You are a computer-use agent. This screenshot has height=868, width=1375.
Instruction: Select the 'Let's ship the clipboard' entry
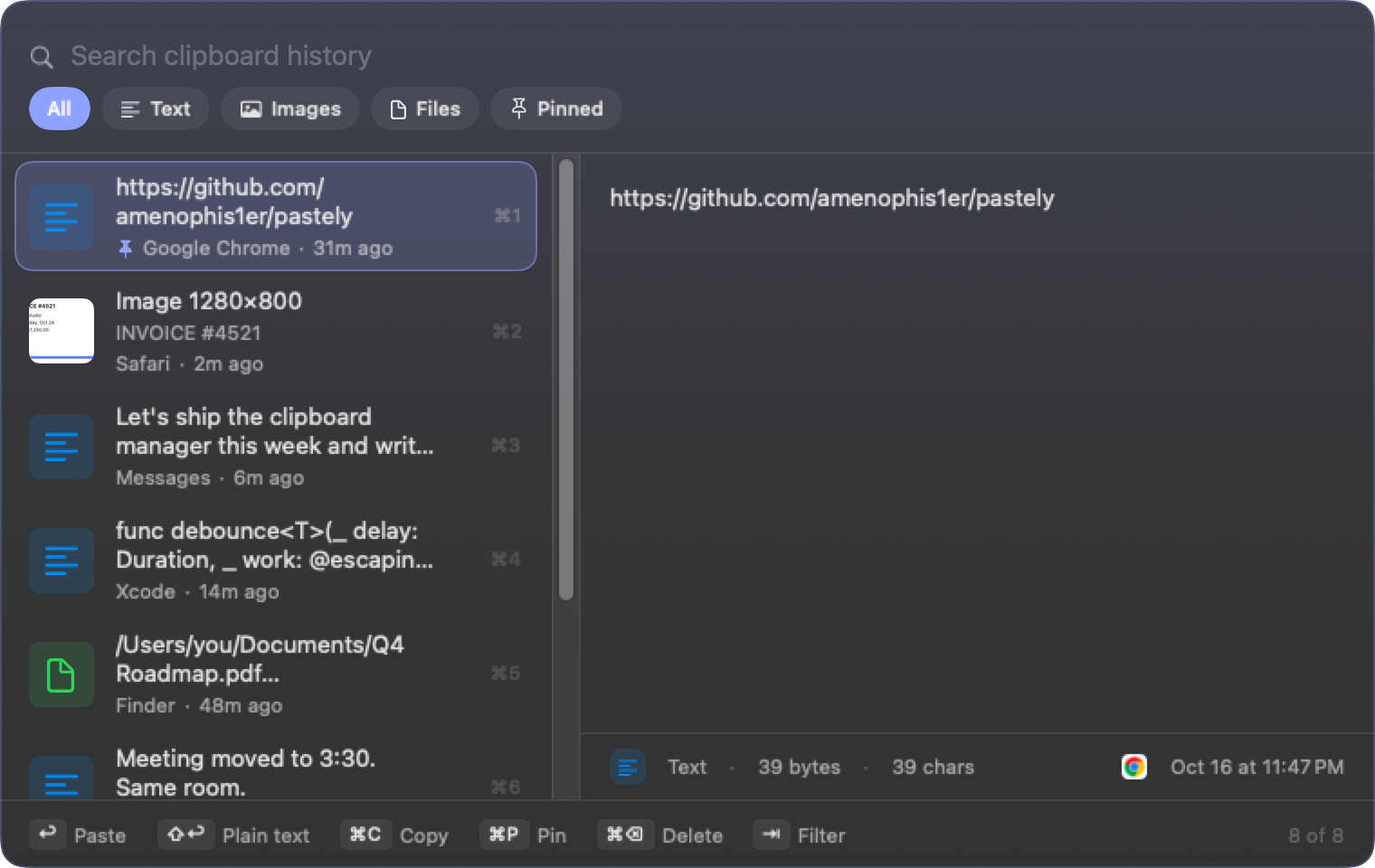point(276,446)
